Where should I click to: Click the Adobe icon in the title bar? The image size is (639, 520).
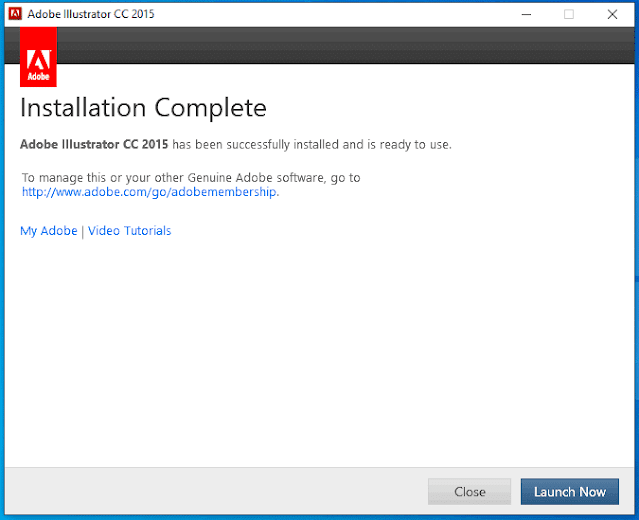pos(15,14)
